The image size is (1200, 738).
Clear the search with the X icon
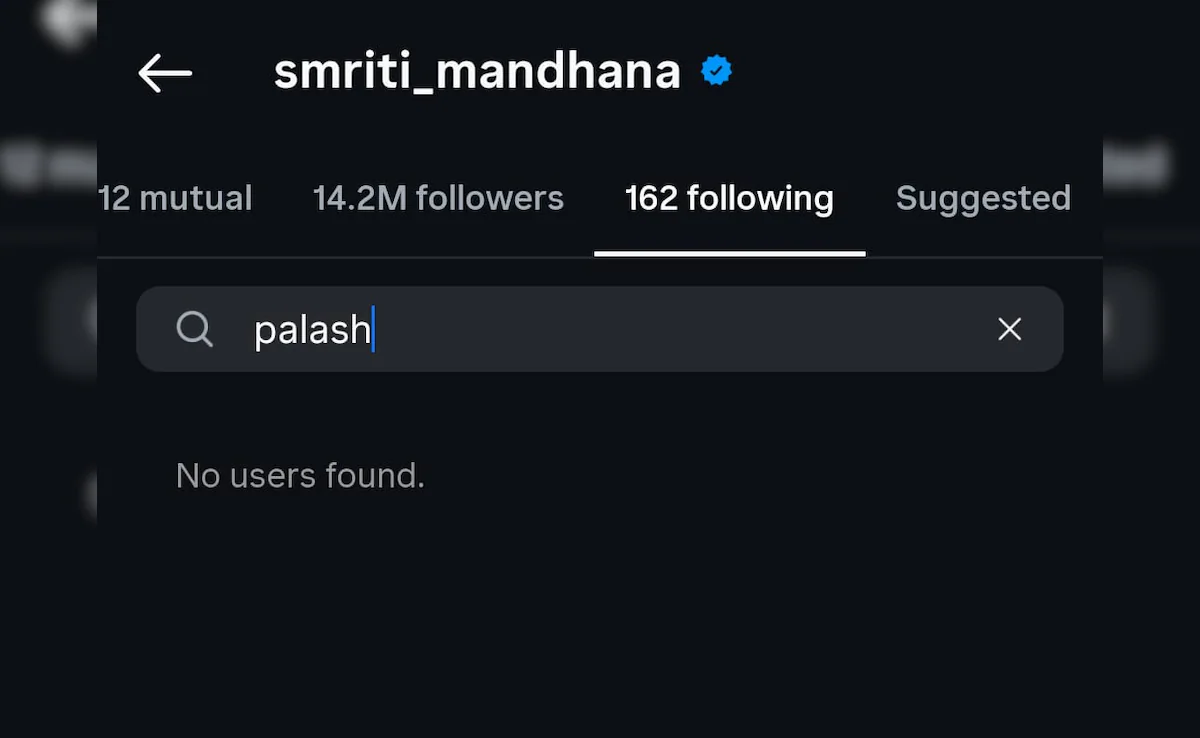tap(1010, 329)
